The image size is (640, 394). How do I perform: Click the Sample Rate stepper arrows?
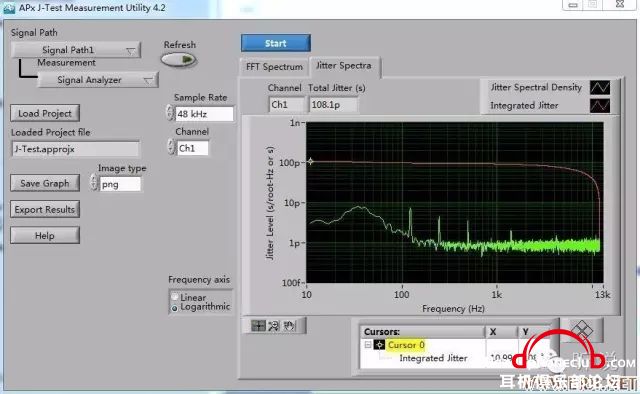170,113
